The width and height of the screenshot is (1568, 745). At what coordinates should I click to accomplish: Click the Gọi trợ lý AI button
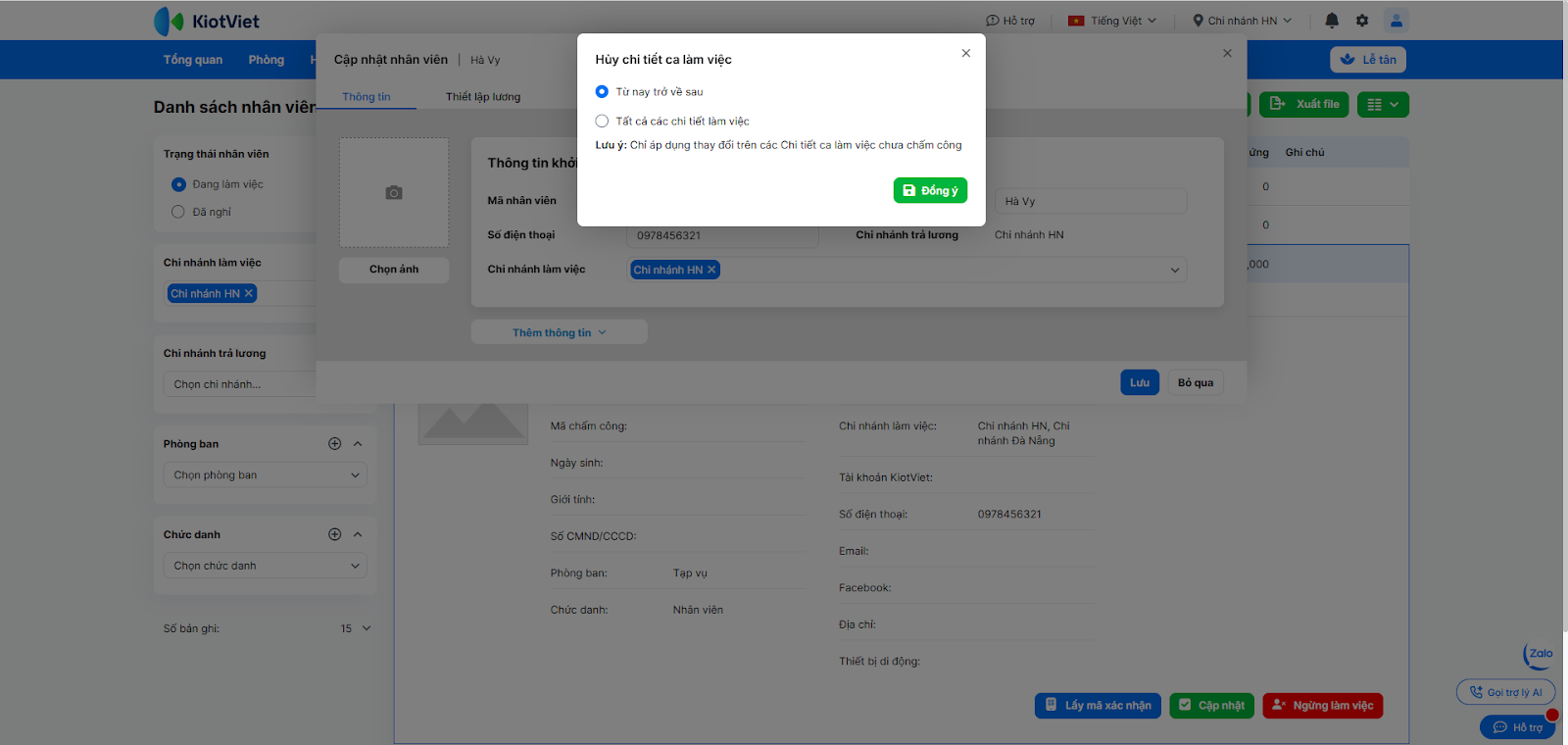[x=1505, y=692]
